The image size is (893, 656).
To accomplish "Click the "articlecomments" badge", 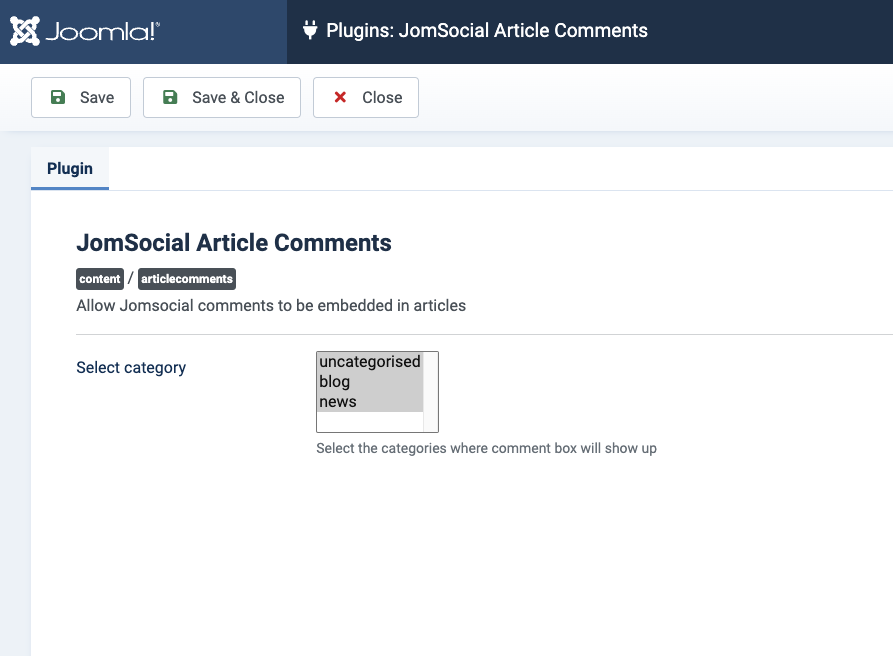I will point(187,279).
